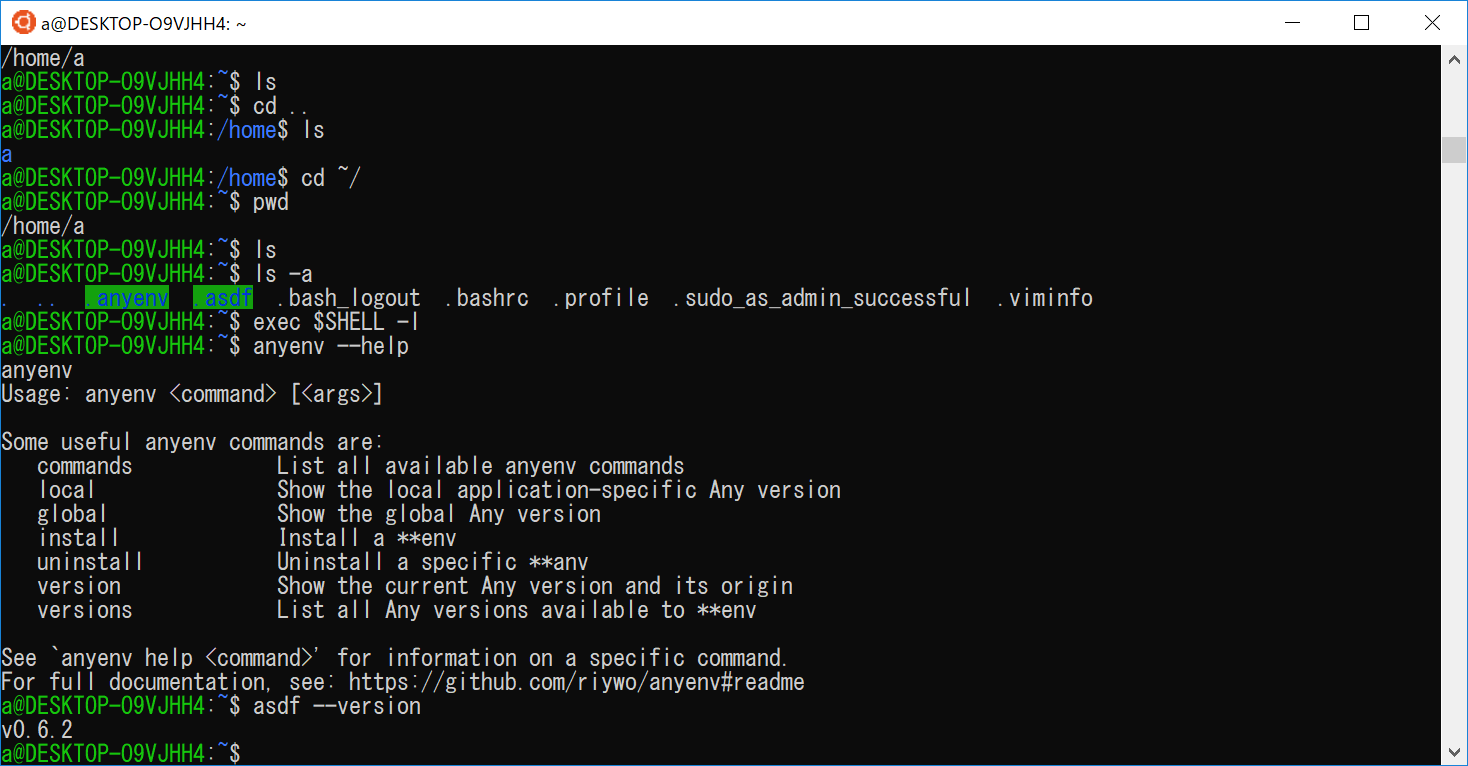1468x766 pixels.
Task: Click the scrollbar down arrow
Action: click(1454, 751)
